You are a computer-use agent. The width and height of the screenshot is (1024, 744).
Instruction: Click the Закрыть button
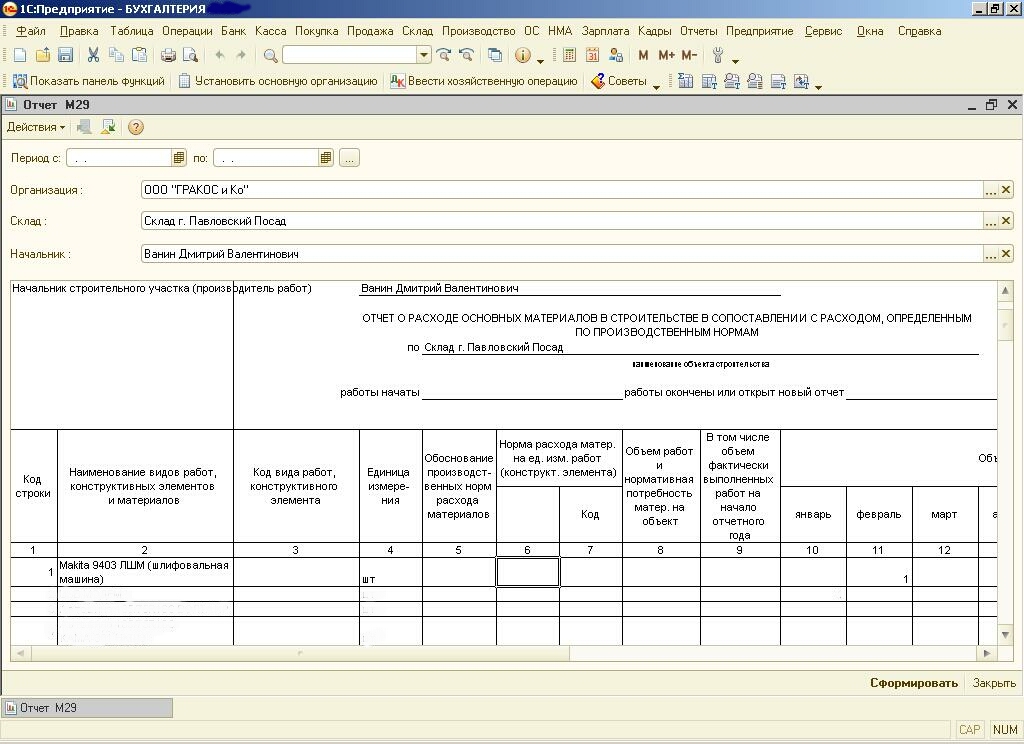(x=994, y=683)
